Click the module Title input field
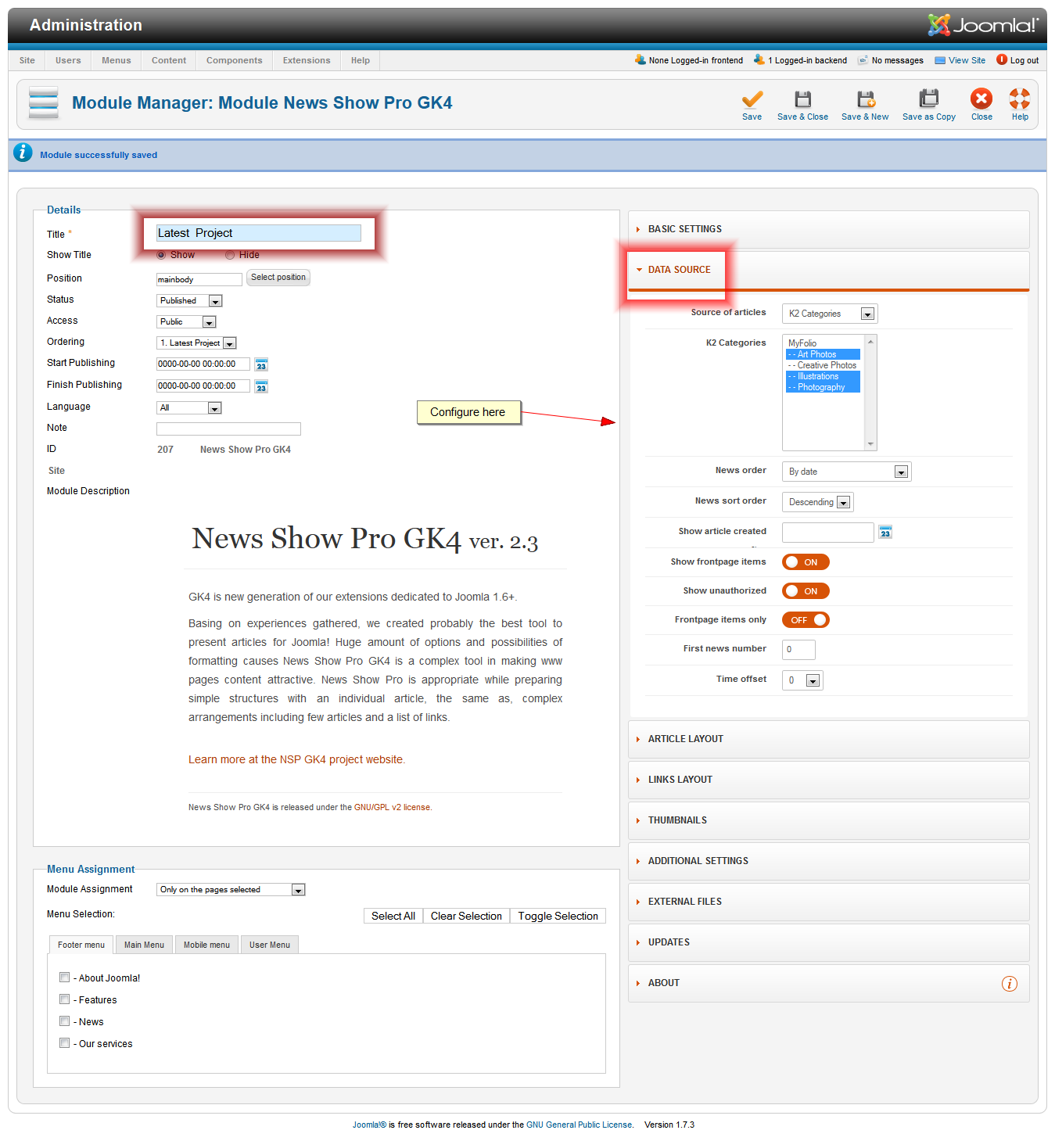Image resolution: width=1055 pixels, height=1148 pixels. 259,233
